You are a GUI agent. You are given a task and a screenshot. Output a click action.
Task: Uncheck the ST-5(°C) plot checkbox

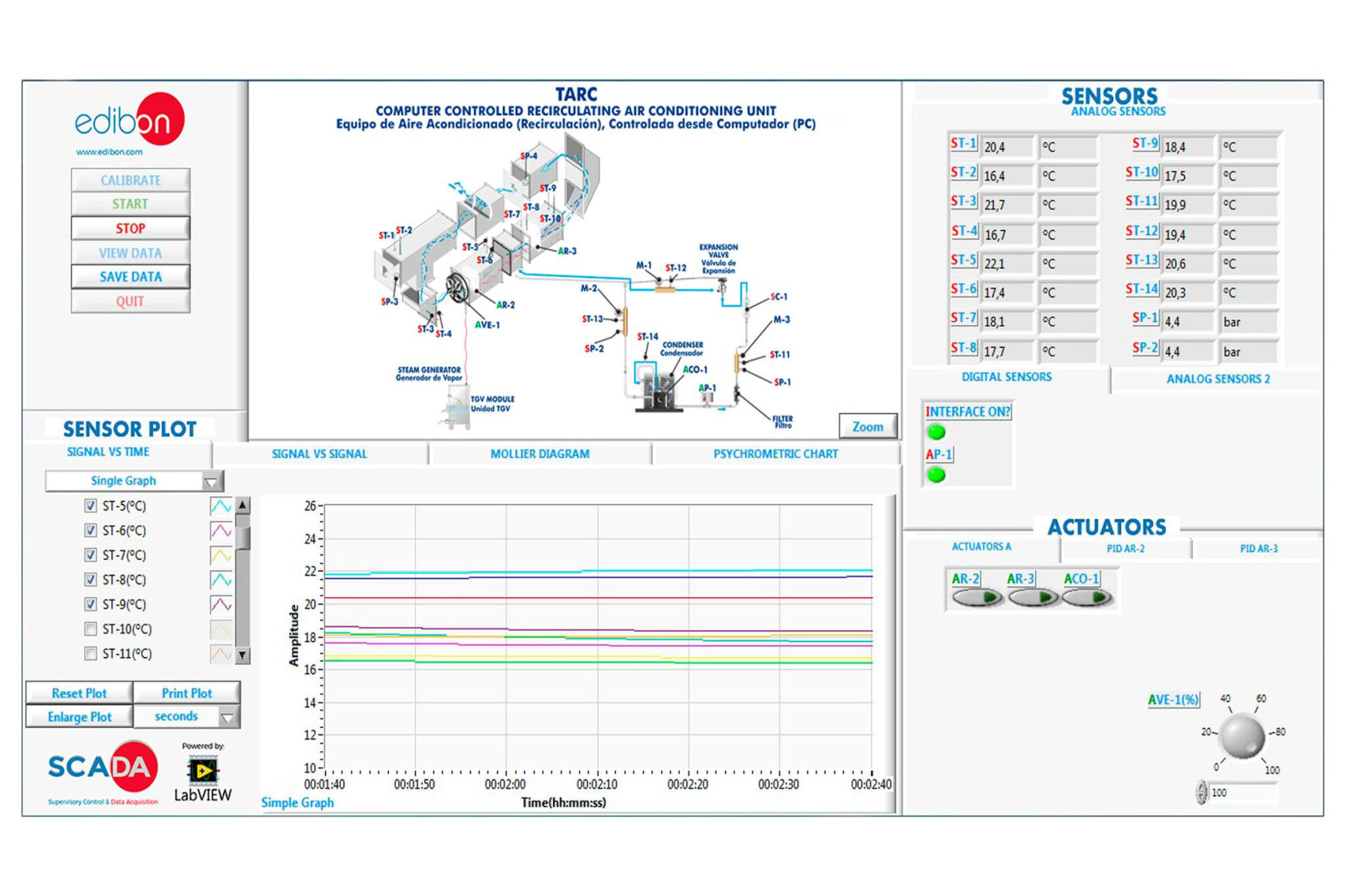[x=91, y=505]
